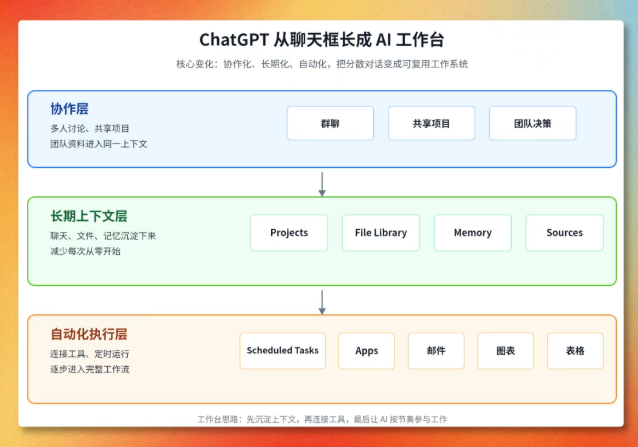This screenshot has width=638, height=447.
Task: Click the text 连接工具、定时运行
Action: point(90,354)
